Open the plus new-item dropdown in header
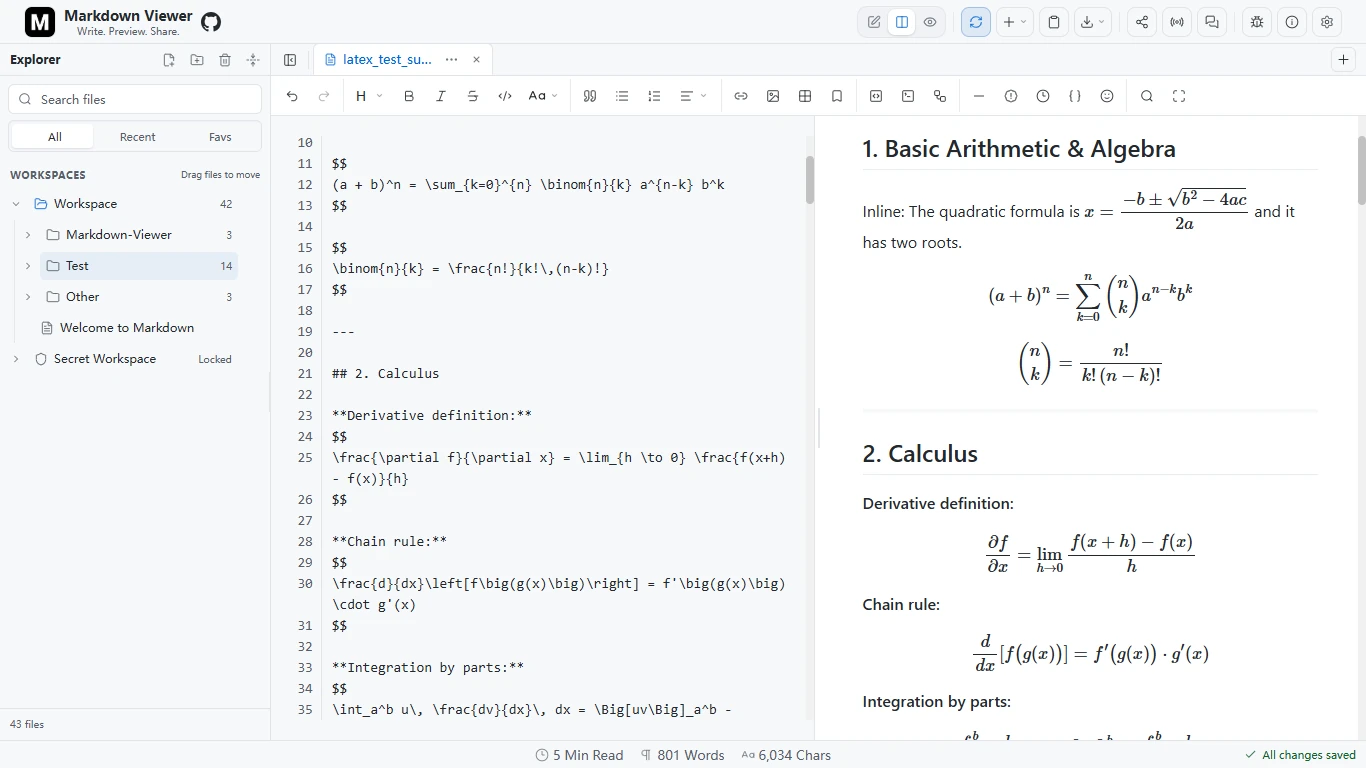Screen dimensions: 1366x768 pos(1014,22)
